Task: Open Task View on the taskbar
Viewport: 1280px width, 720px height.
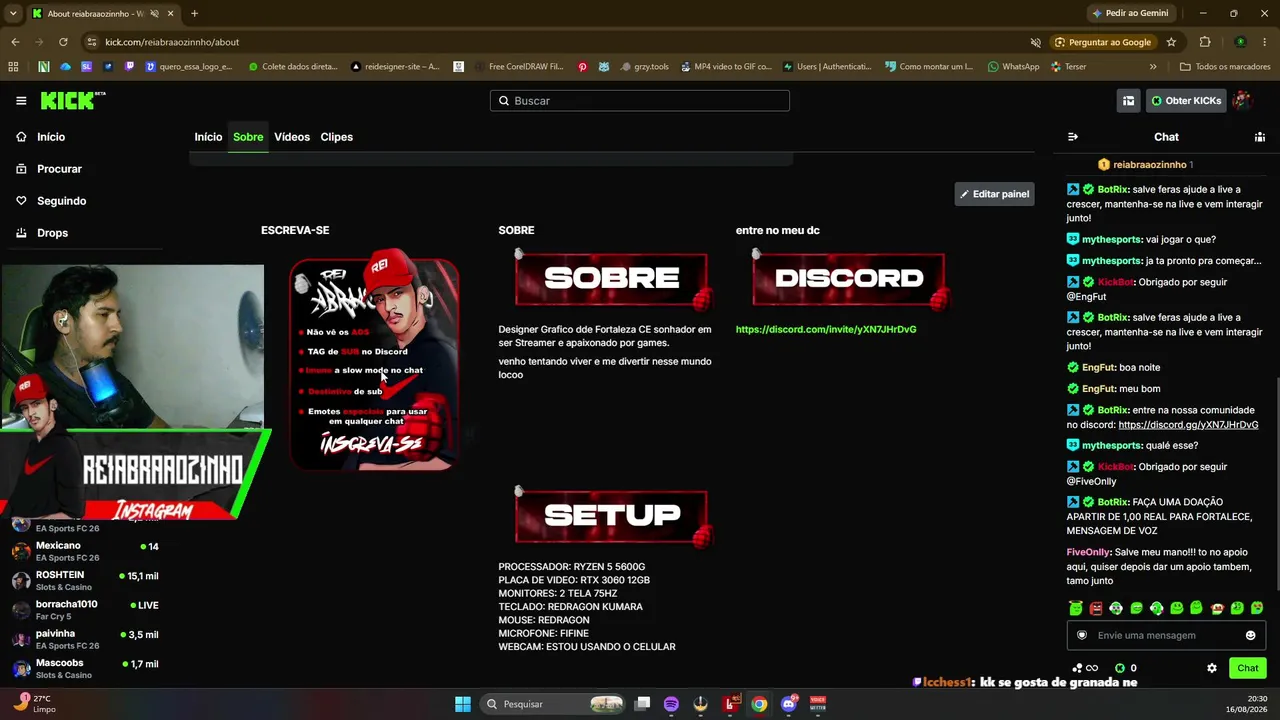Action: pos(643,704)
